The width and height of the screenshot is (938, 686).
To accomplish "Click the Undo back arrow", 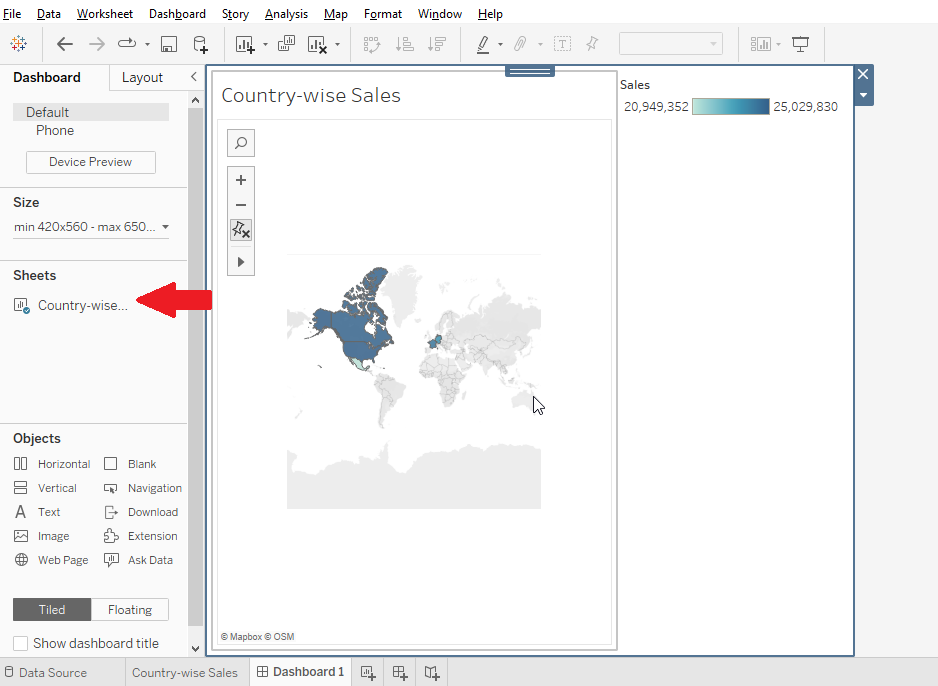I will [x=65, y=44].
